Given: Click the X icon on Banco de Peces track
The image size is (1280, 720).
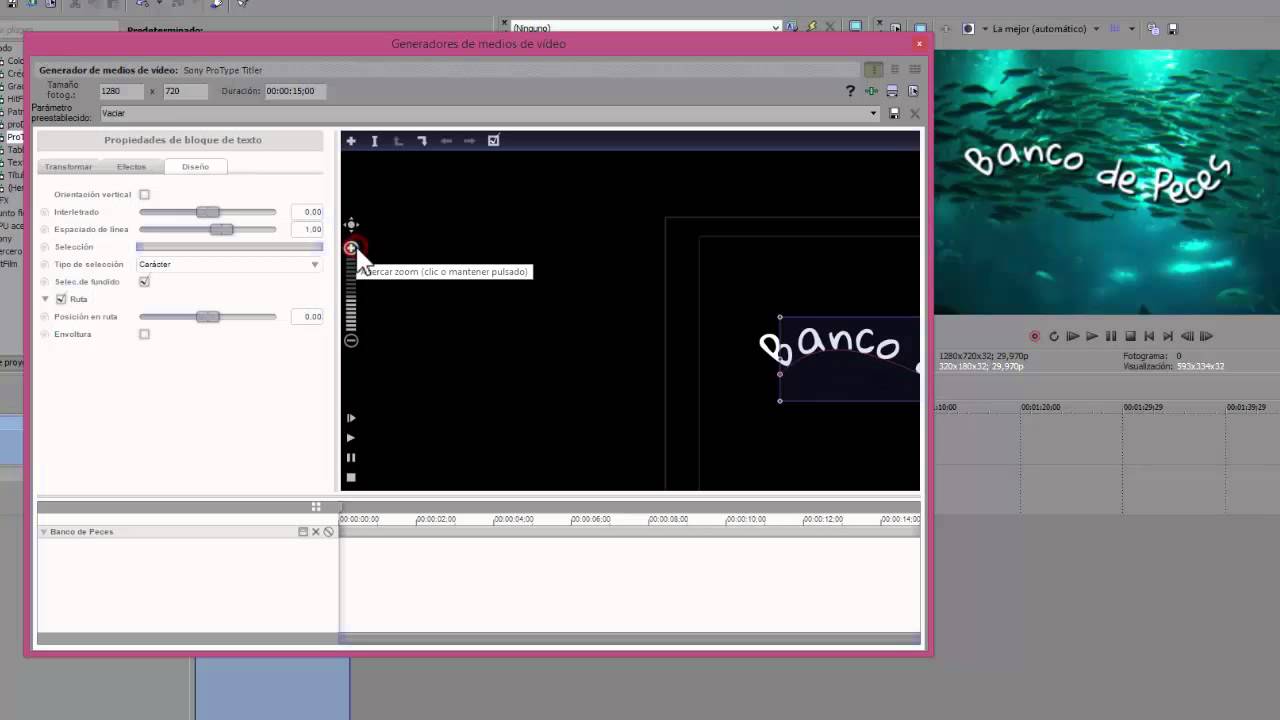Looking at the screenshot, I should [316, 532].
